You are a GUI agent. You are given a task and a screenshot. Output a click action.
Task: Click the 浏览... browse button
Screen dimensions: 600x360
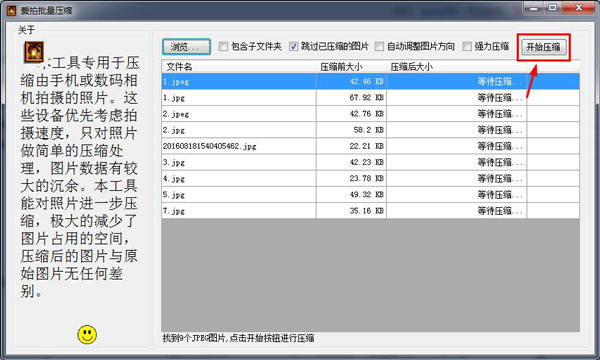[x=186, y=47]
